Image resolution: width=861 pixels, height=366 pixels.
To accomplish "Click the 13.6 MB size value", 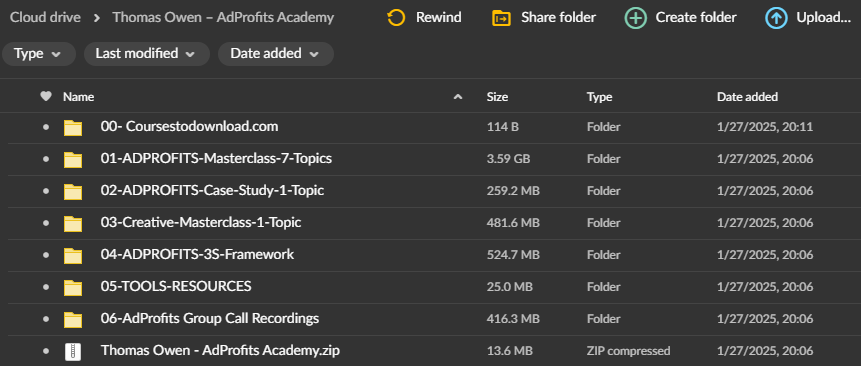I will 509,351.
